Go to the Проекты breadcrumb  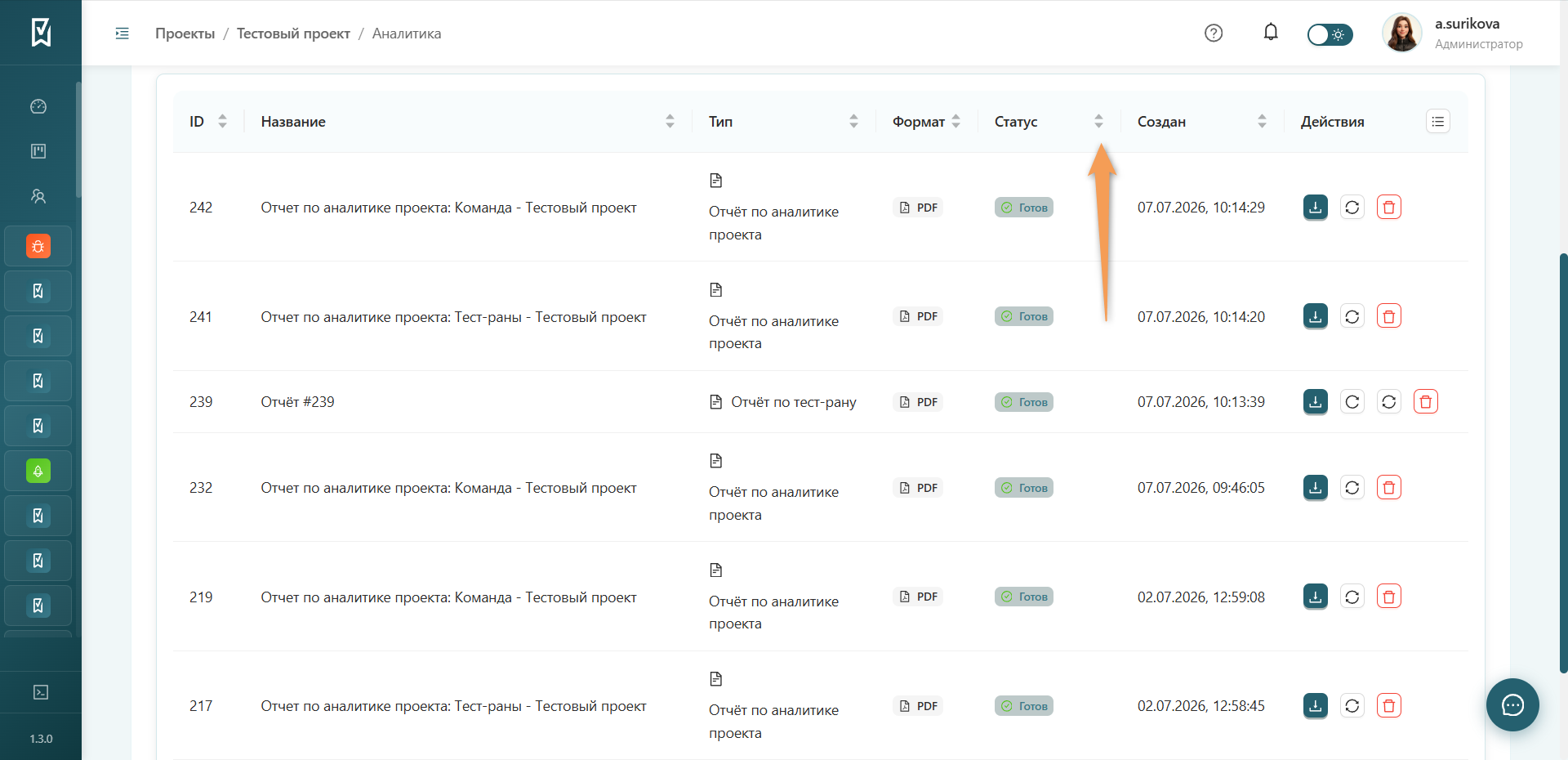pyautogui.click(x=185, y=34)
